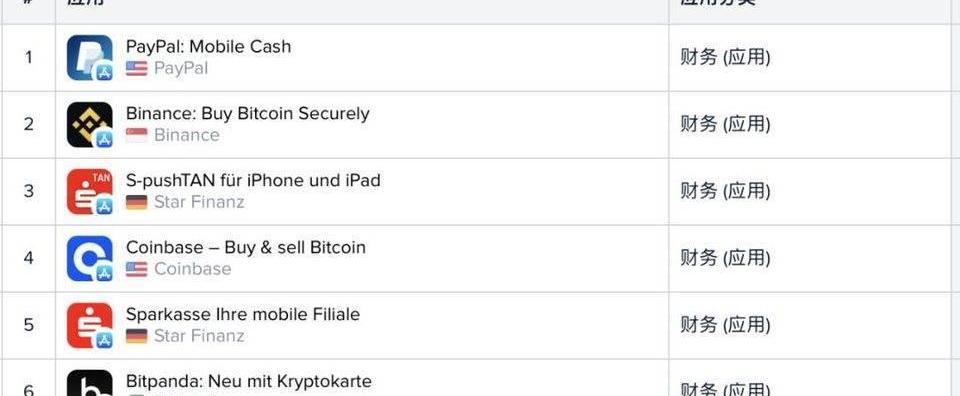960x396 pixels.
Task: Open the Sparkasse app icon
Action: [89, 325]
